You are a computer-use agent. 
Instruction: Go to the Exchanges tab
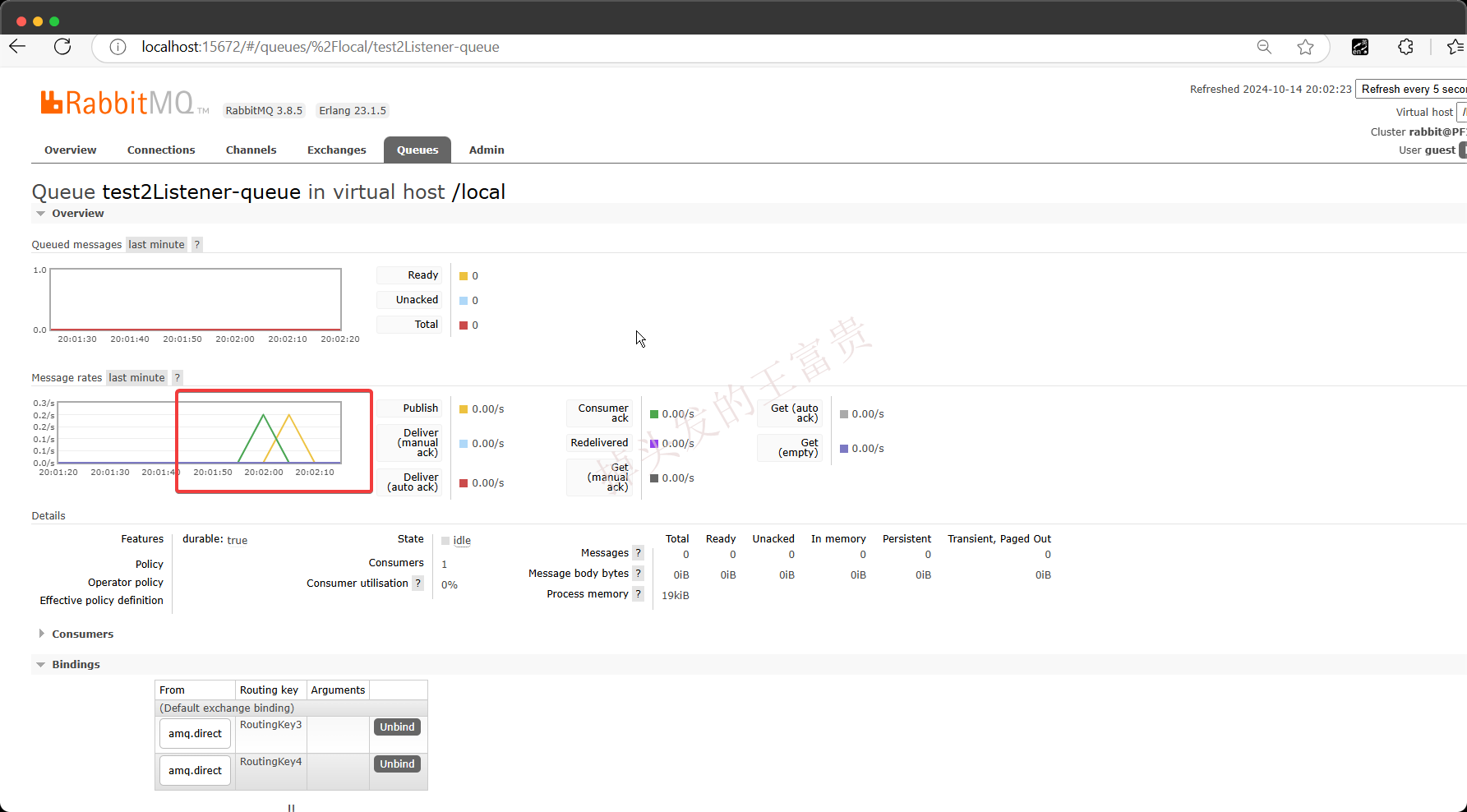point(337,150)
